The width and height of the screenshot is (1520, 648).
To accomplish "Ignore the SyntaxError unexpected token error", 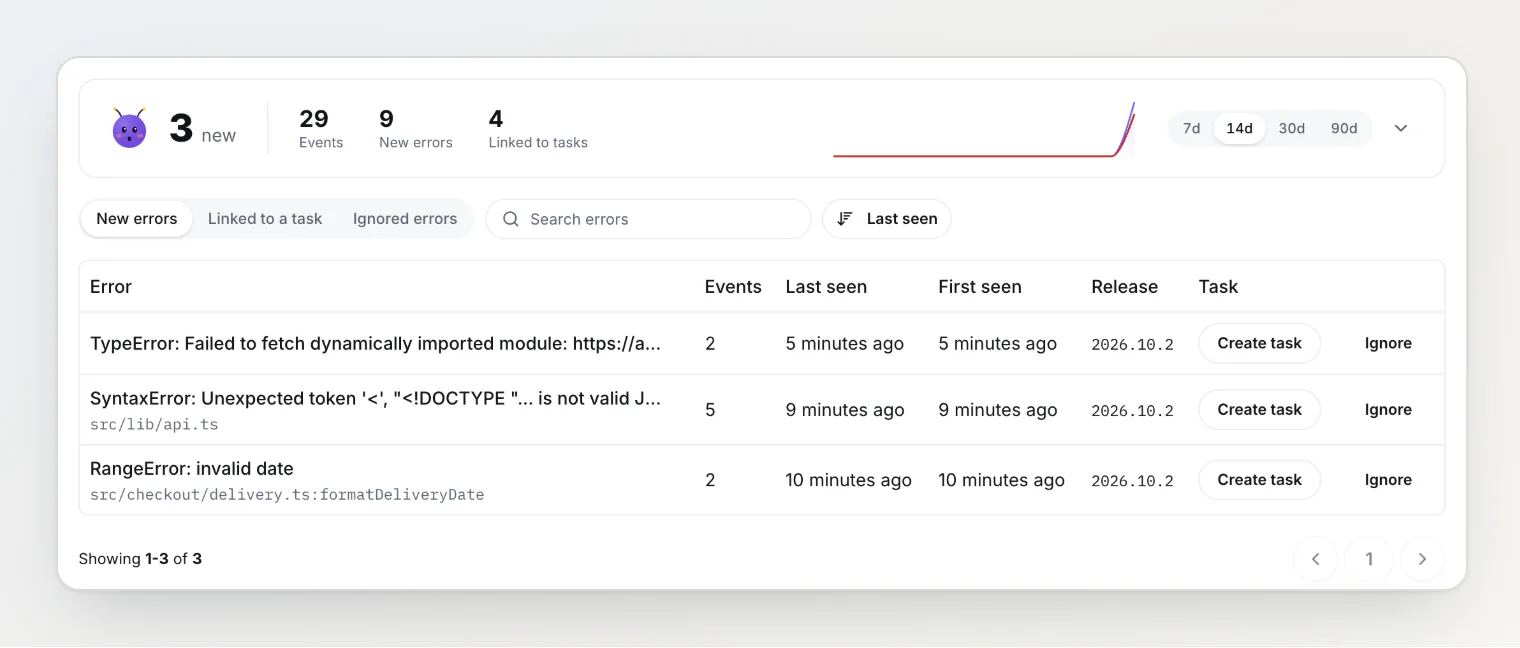I will [1388, 410].
